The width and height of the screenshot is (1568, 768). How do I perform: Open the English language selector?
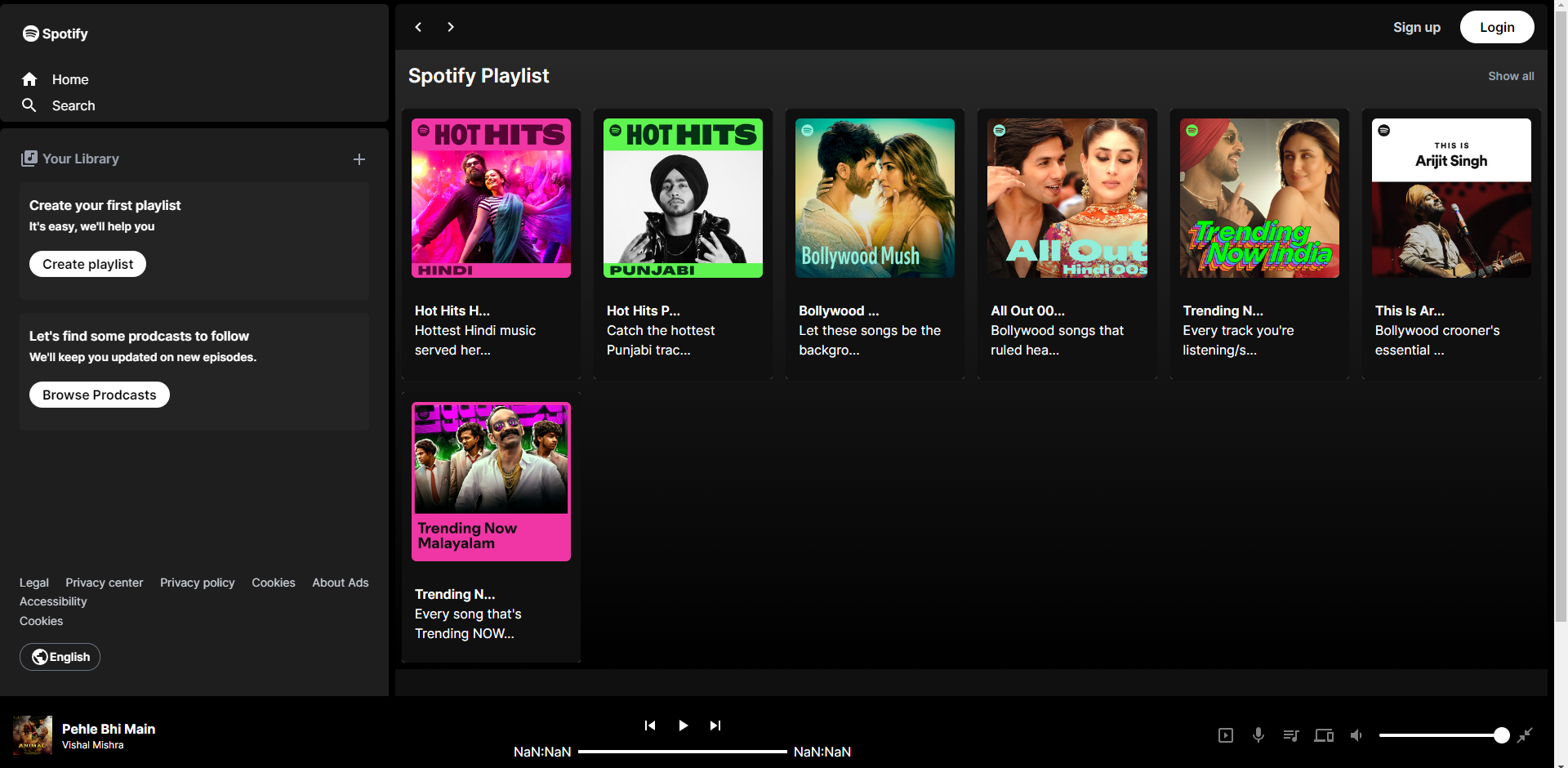click(x=60, y=657)
